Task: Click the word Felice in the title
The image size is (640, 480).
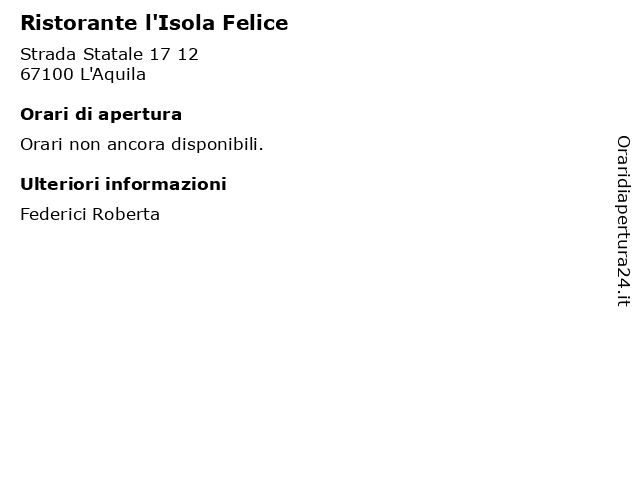Action: click(256, 23)
